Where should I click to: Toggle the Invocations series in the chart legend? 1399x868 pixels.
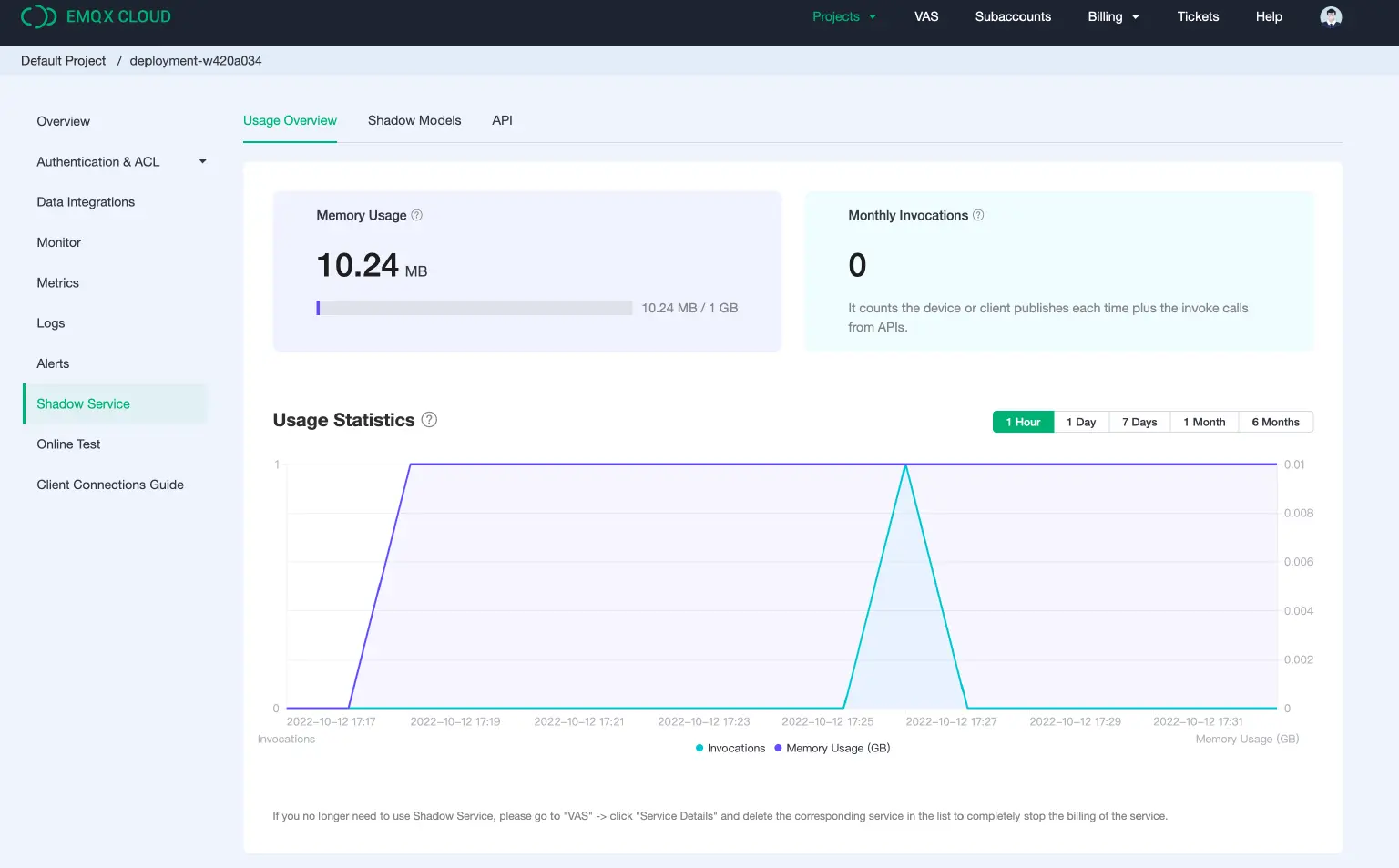pyautogui.click(x=730, y=748)
